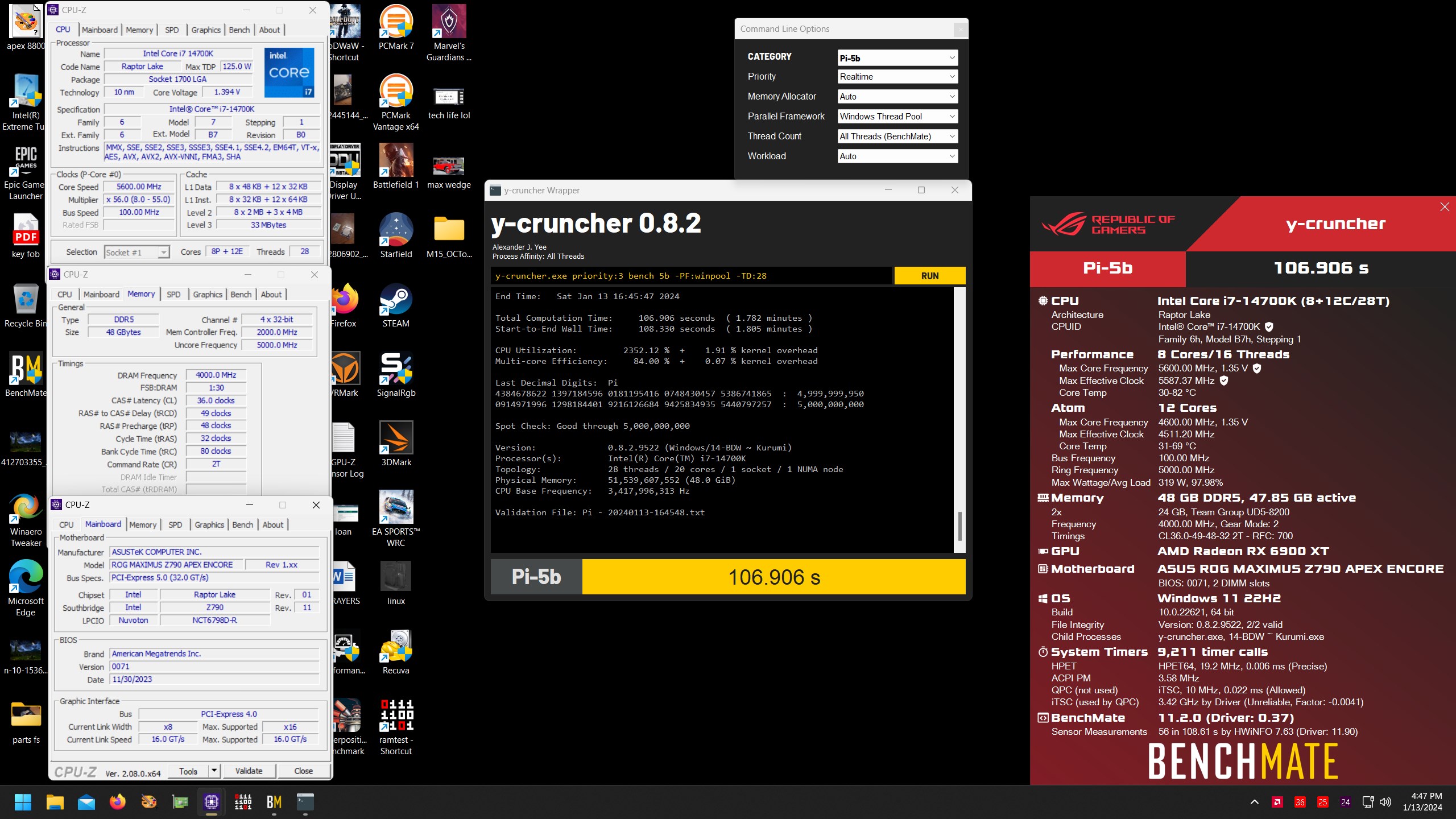Viewport: 1456px width, 819px height.
Task: Open Workload Auto dropdown
Action: (897, 156)
